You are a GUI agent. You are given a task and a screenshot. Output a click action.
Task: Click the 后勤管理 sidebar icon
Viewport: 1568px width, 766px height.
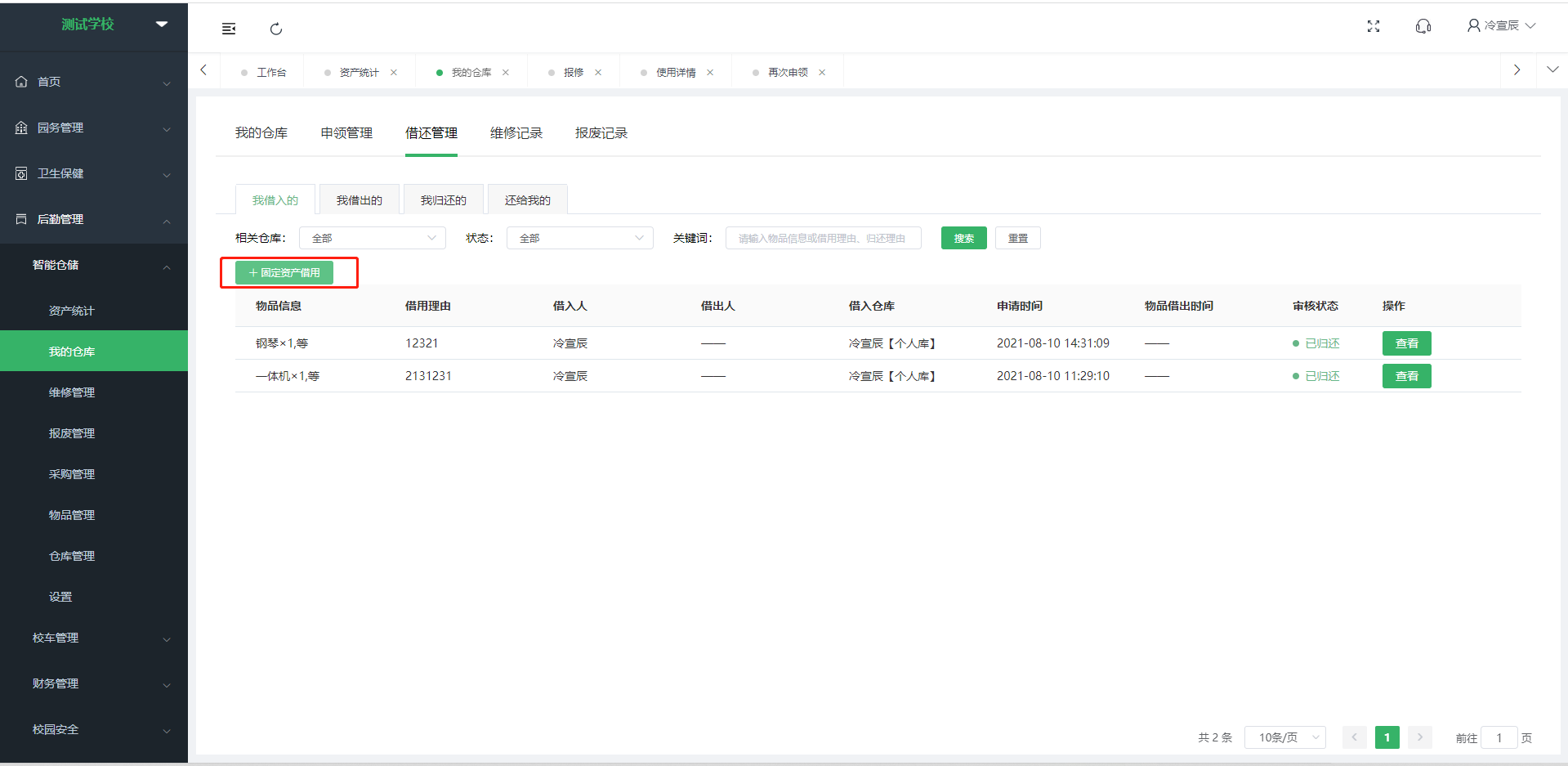tap(21, 219)
